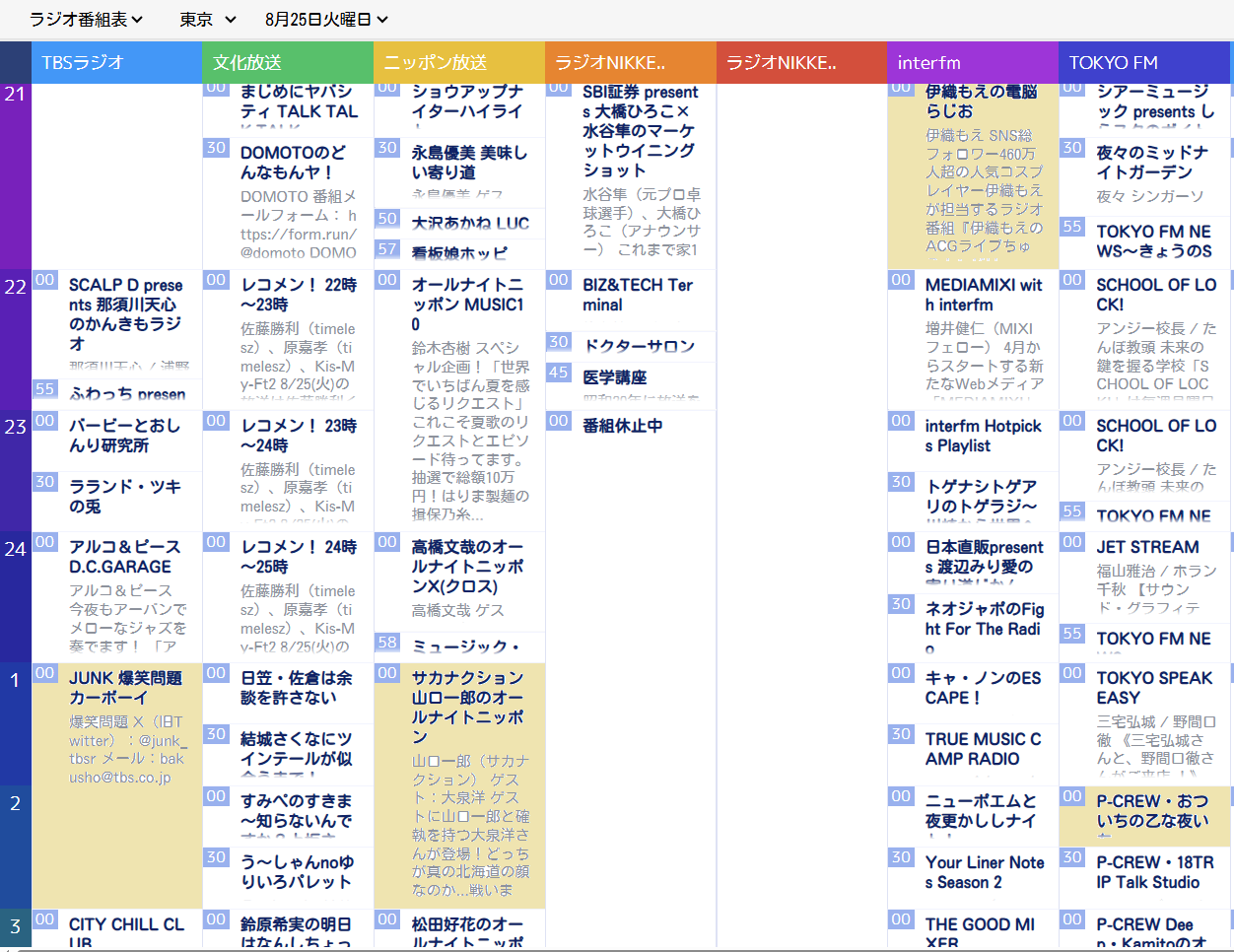Open SCHOOL OF LOCK! at 22:00
The width and height of the screenshot is (1234, 952).
(x=1145, y=339)
